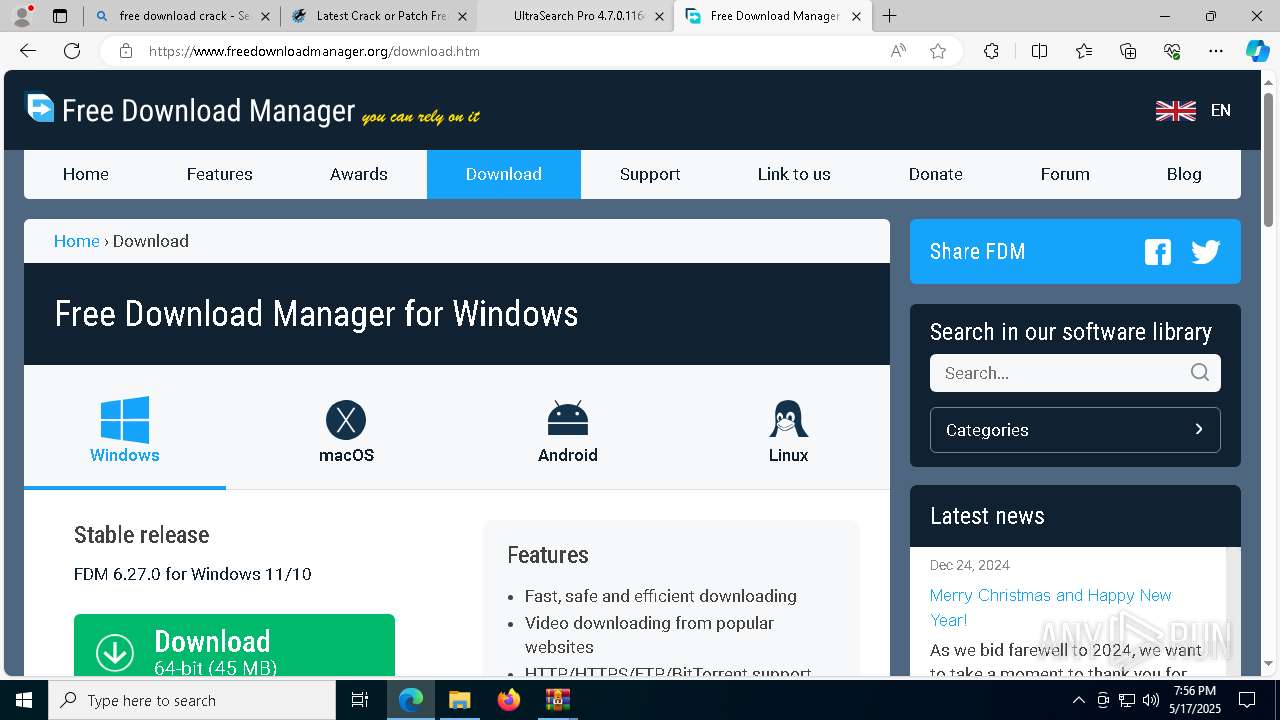Click the Free Download Manager logo icon

[40, 108]
